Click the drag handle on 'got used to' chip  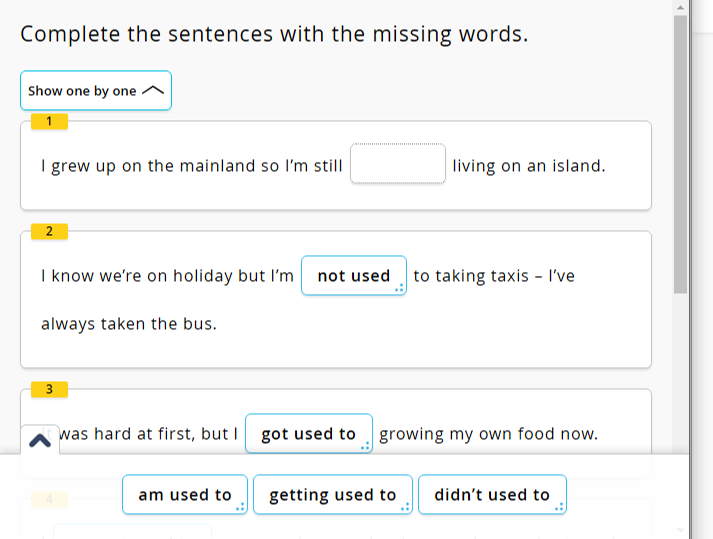[366, 446]
